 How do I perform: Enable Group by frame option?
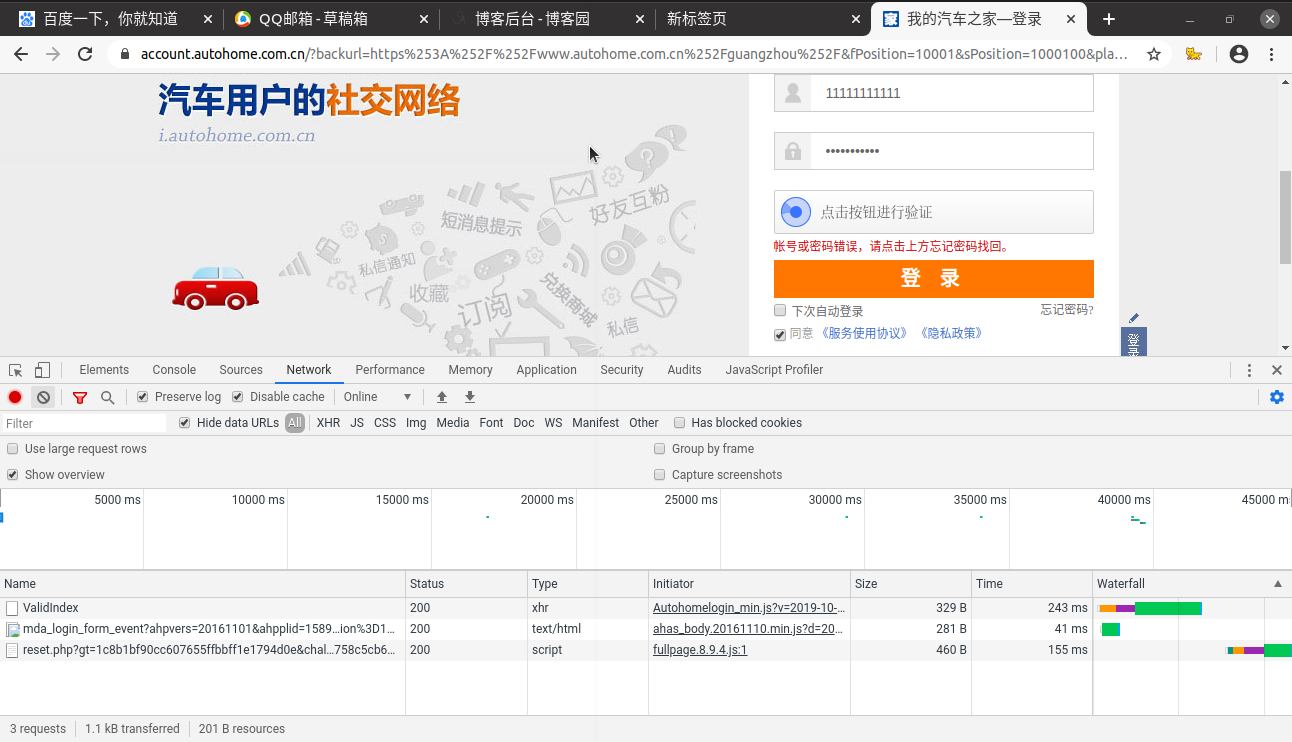click(x=660, y=449)
